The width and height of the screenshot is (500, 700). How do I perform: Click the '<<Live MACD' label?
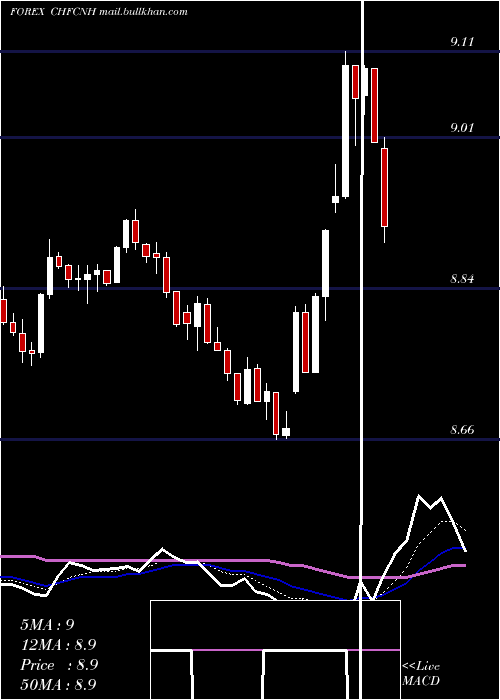(x=421, y=673)
